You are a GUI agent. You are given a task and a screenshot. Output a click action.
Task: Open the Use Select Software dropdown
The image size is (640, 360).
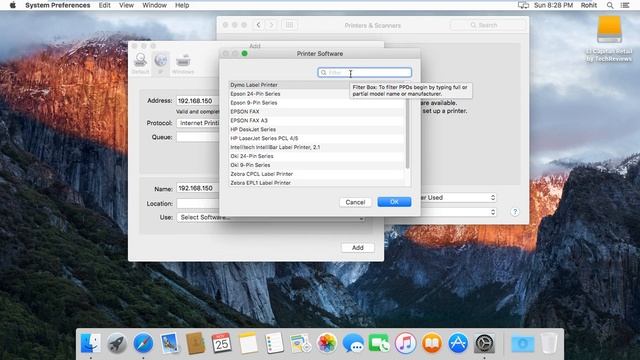pos(271,218)
